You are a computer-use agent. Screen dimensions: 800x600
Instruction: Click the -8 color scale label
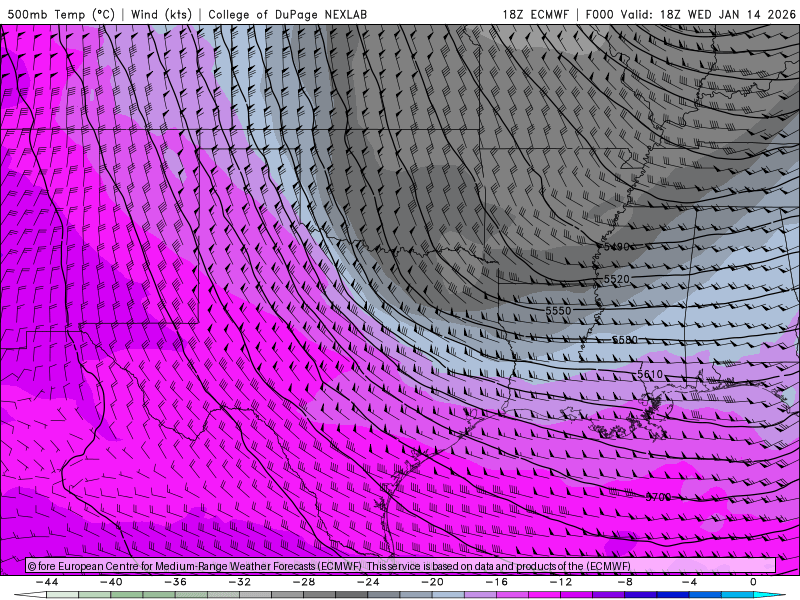[x=626, y=582]
